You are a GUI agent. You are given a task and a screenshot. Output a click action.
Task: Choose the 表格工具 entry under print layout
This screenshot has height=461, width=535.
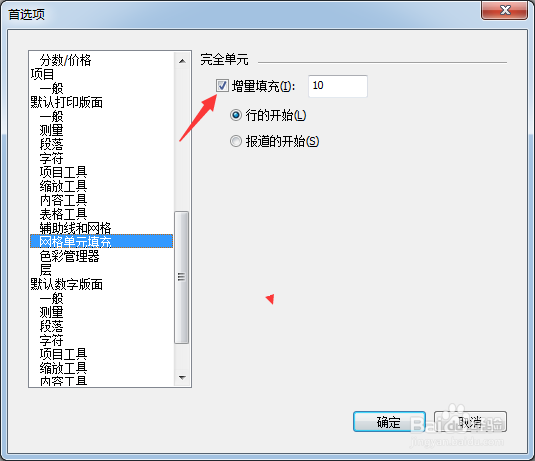click(63, 214)
